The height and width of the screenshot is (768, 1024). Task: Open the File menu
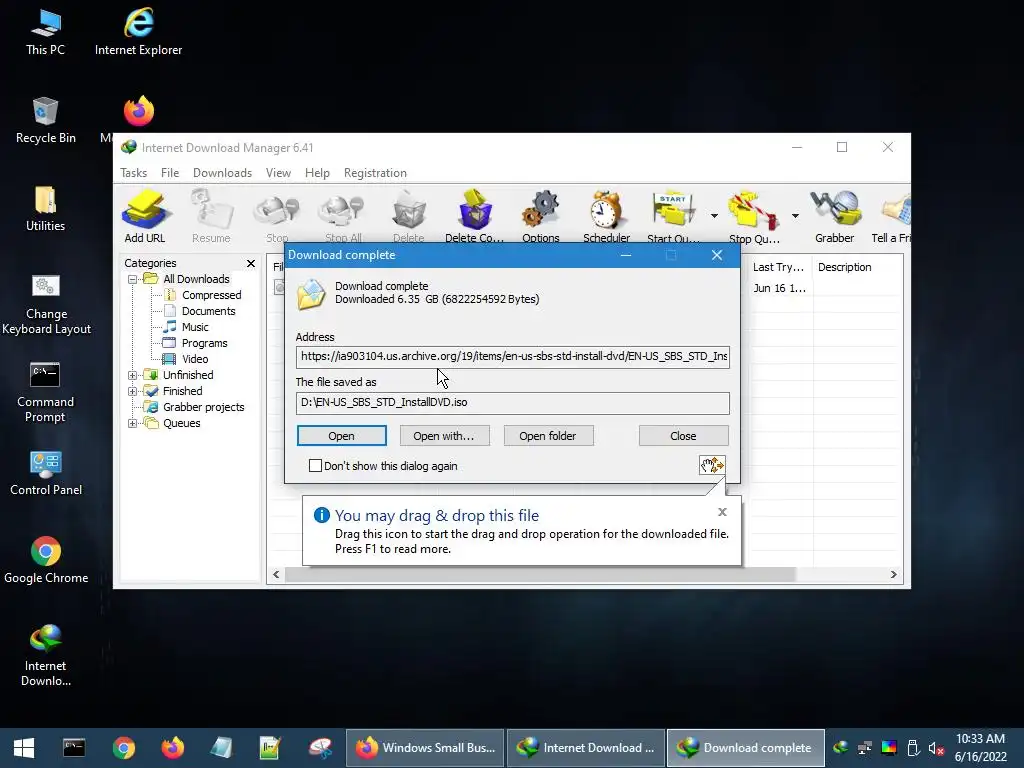(x=170, y=173)
